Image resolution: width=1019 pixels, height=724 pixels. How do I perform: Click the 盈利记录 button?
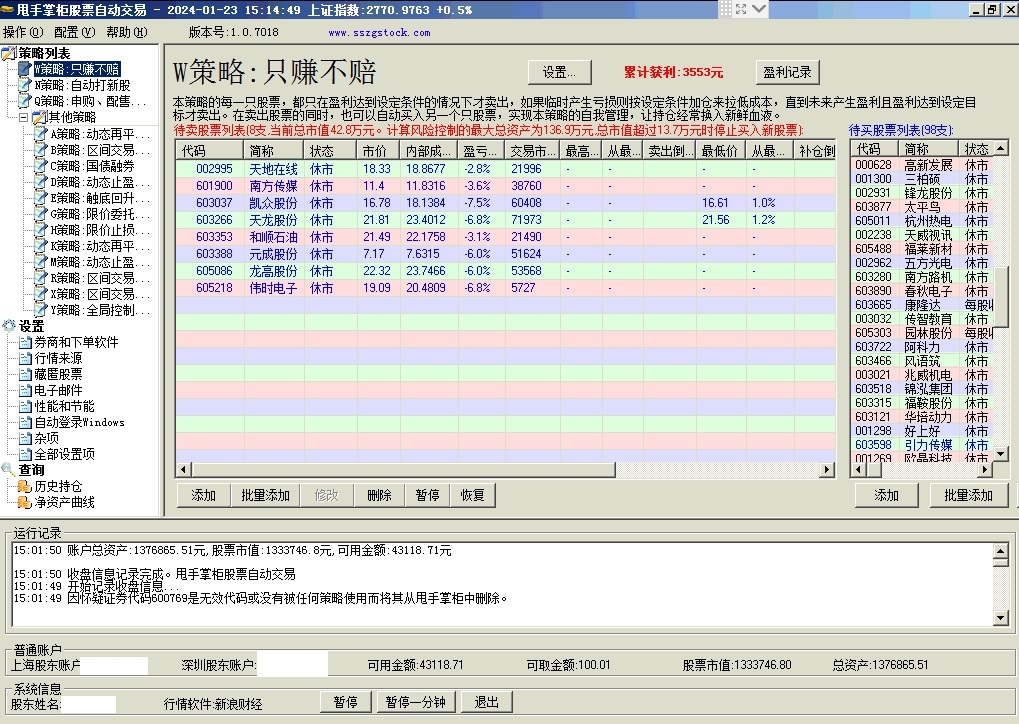pyautogui.click(x=786, y=73)
